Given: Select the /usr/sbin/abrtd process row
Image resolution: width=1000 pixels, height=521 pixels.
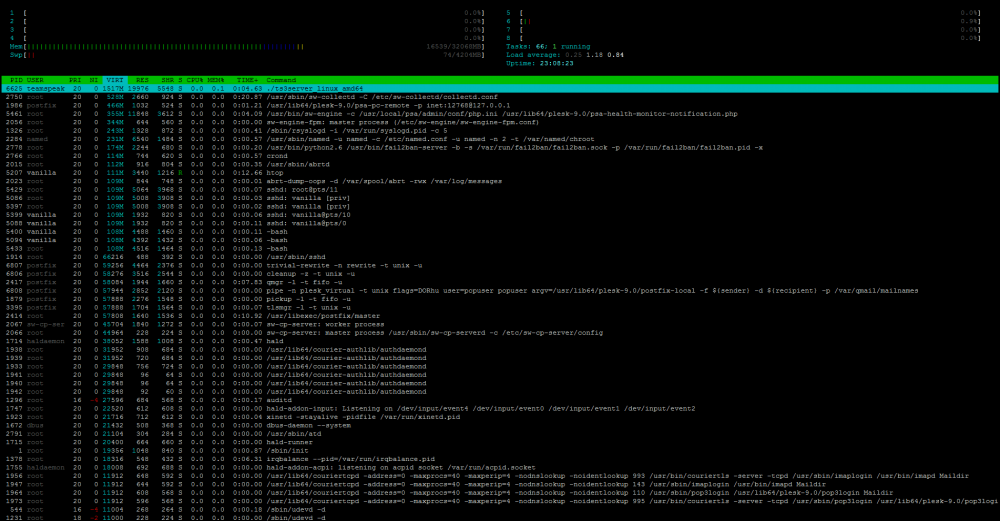Looking at the screenshot, I should [500, 164].
